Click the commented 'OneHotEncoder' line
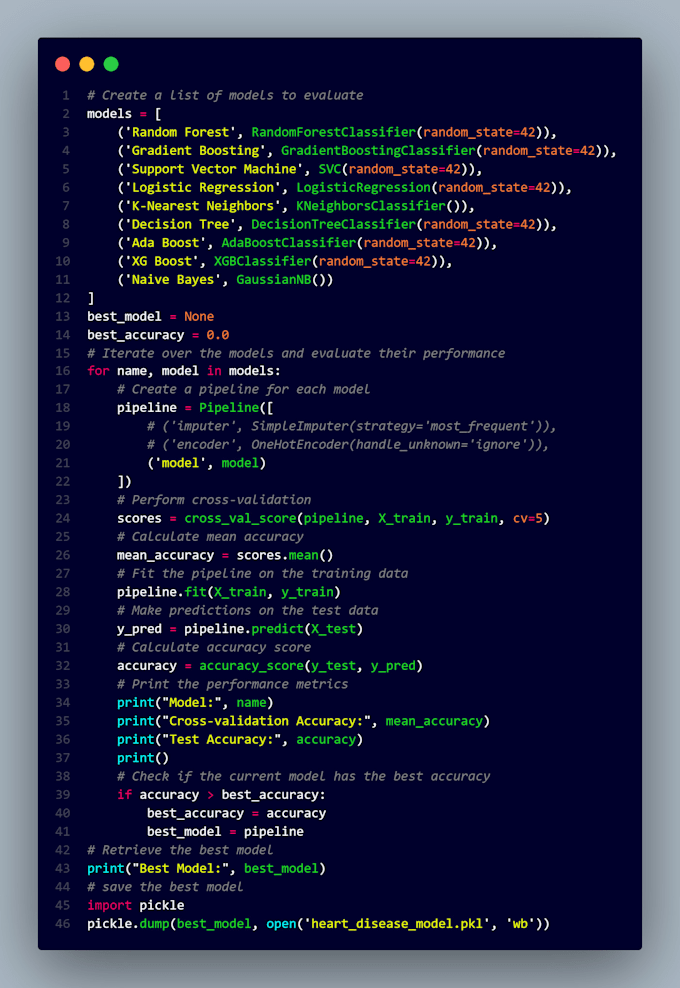680x988 pixels. (348, 445)
